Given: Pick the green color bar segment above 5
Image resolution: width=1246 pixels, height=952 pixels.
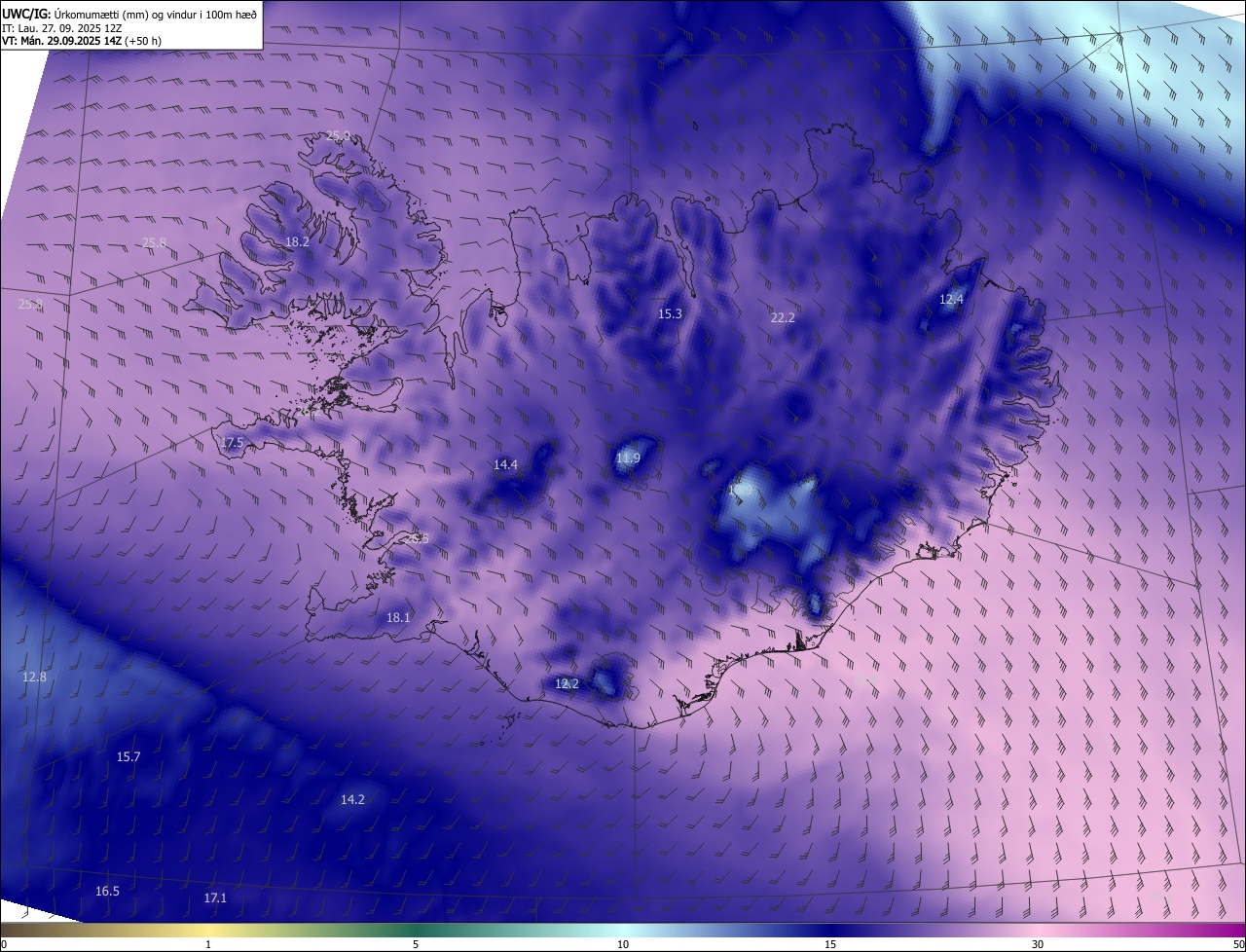Looking at the screenshot, I should point(416,930).
